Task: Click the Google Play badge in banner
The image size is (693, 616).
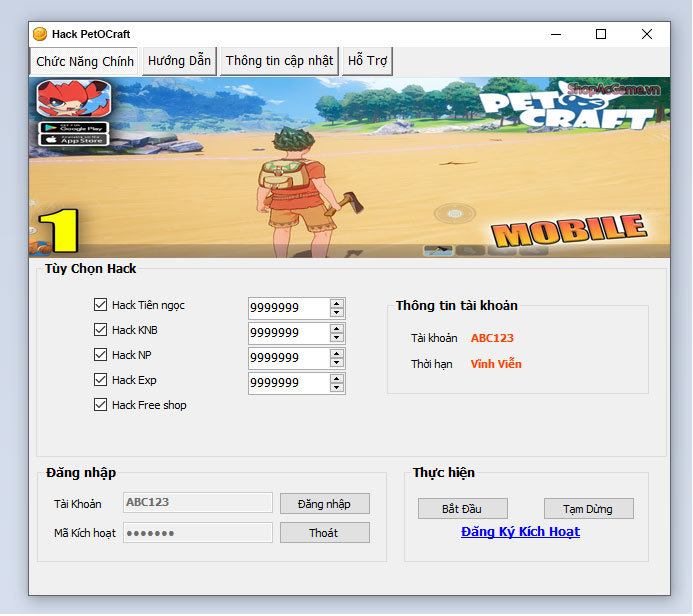Action: coord(74,128)
